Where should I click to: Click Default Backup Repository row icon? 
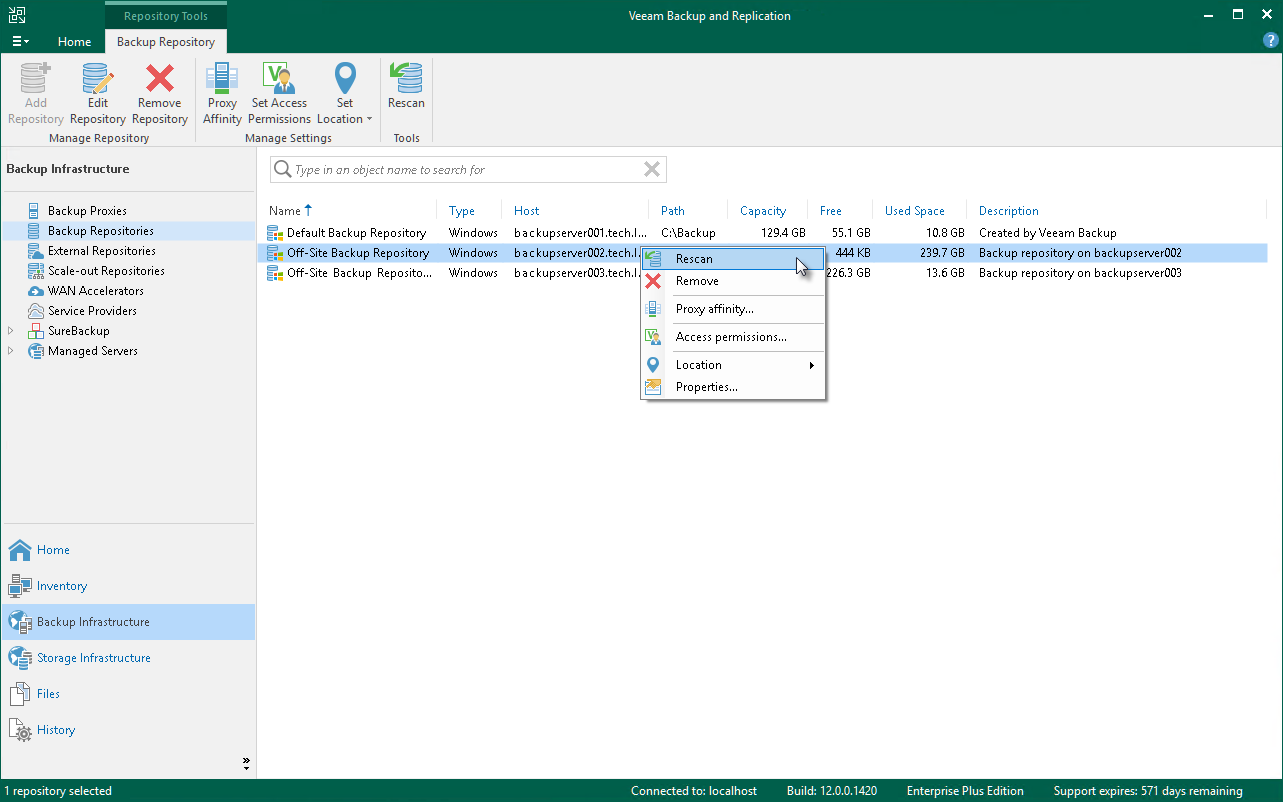click(x=275, y=233)
